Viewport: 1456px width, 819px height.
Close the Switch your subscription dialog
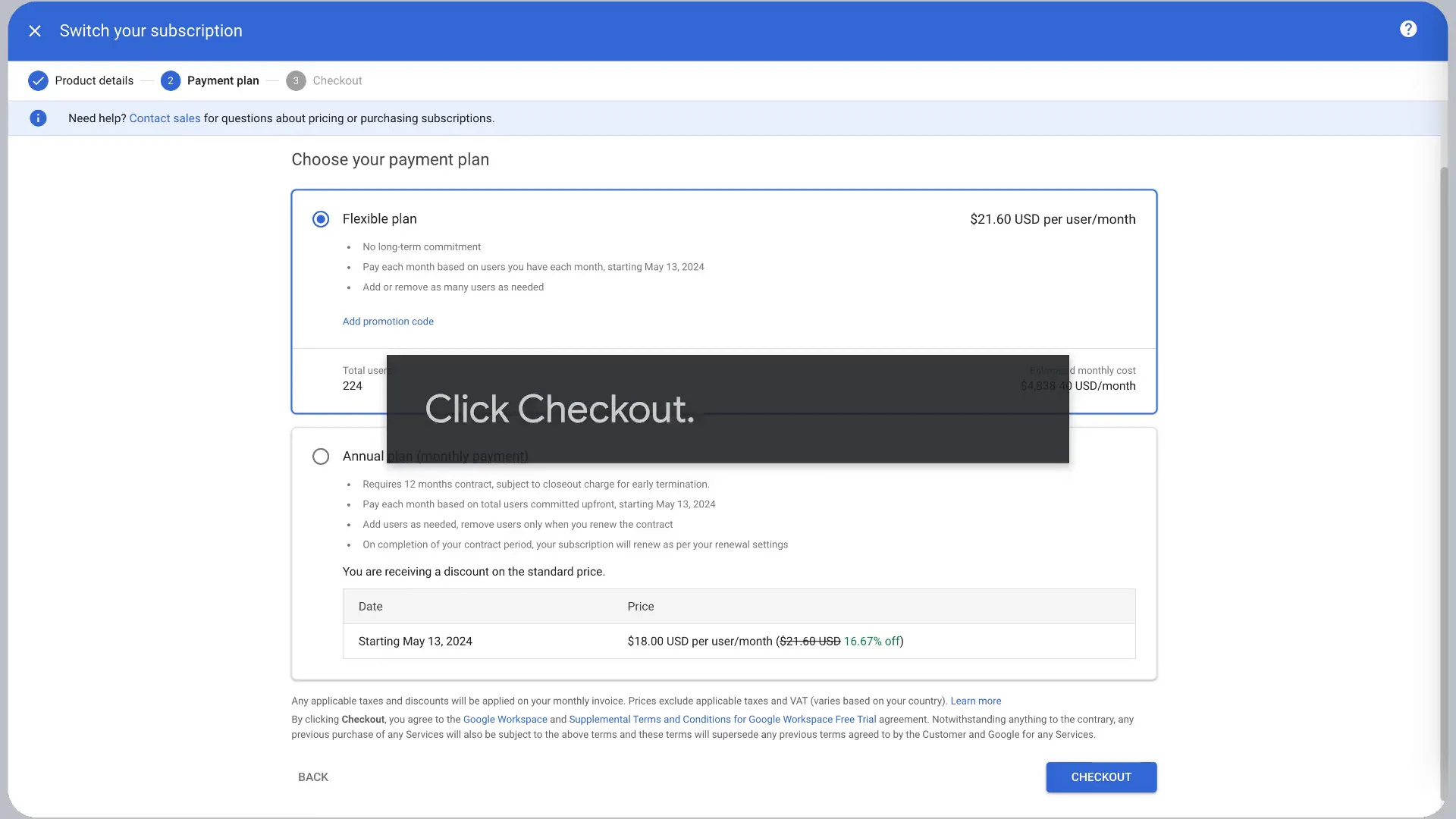click(x=35, y=31)
